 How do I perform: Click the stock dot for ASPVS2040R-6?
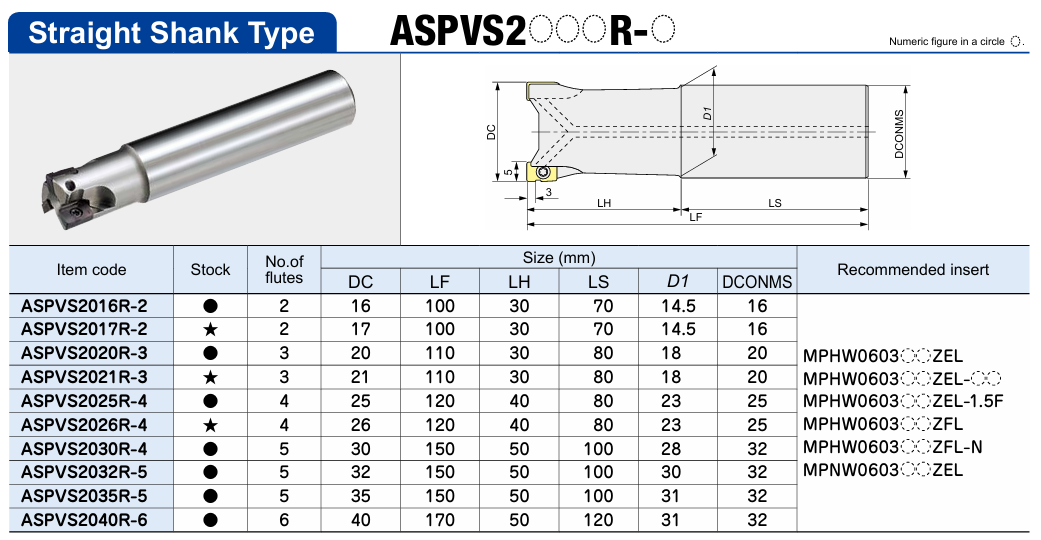click(x=210, y=520)
